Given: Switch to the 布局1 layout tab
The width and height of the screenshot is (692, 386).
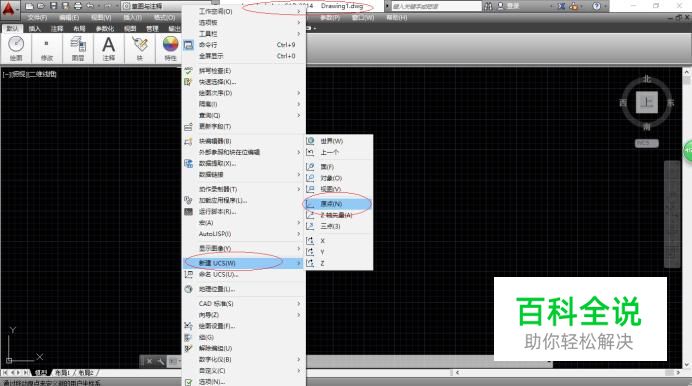Looking at the screenshot, I should (62, 373).
